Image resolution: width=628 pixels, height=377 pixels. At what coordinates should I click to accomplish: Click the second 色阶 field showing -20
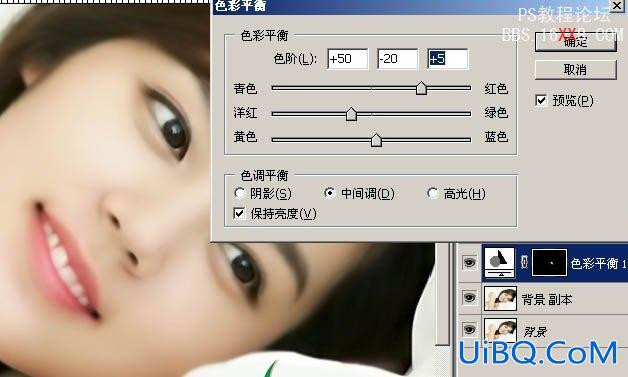point(398,59)
